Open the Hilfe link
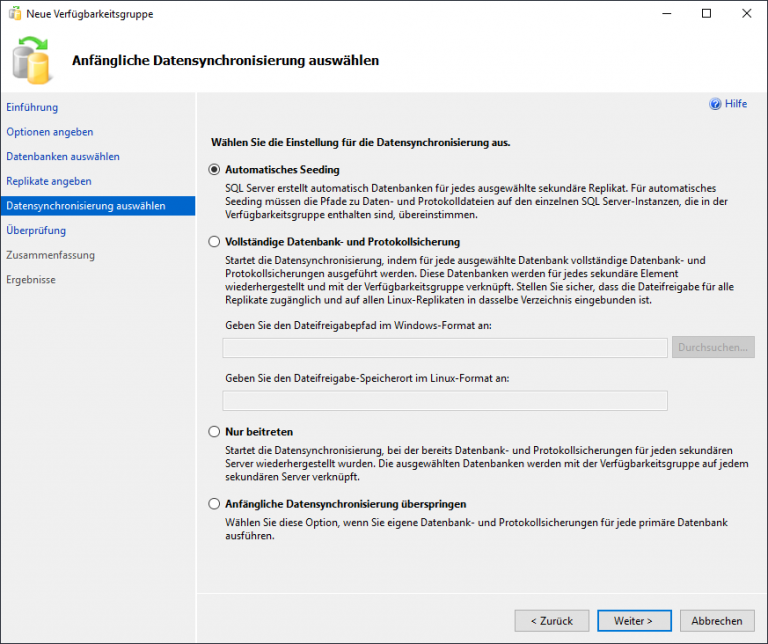The height and width of the screenshot is (644, 768). pos(736,104)
